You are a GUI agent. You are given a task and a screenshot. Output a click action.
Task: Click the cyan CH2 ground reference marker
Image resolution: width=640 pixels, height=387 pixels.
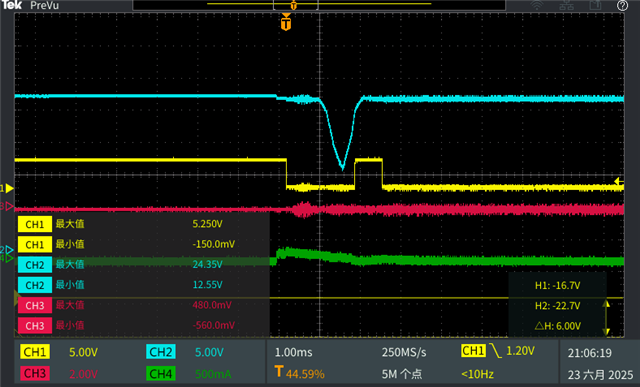click(7, 249)
